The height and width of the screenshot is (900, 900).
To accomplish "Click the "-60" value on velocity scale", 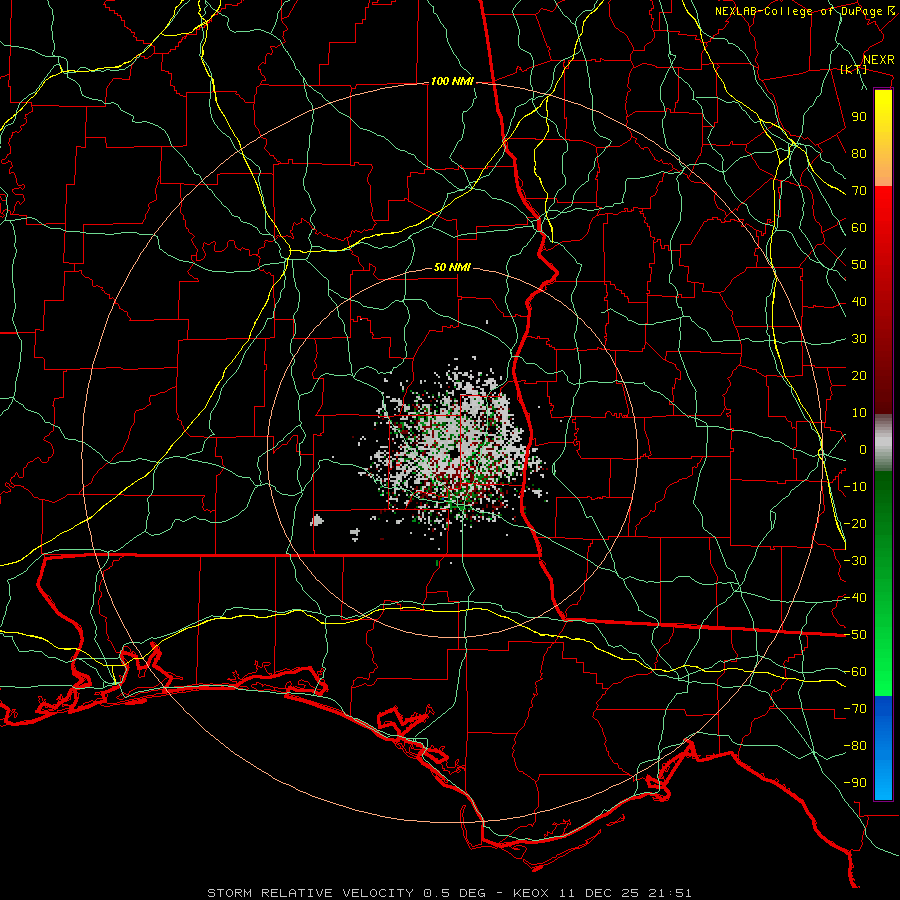I will pyautogui.click(x=855, y=672).
